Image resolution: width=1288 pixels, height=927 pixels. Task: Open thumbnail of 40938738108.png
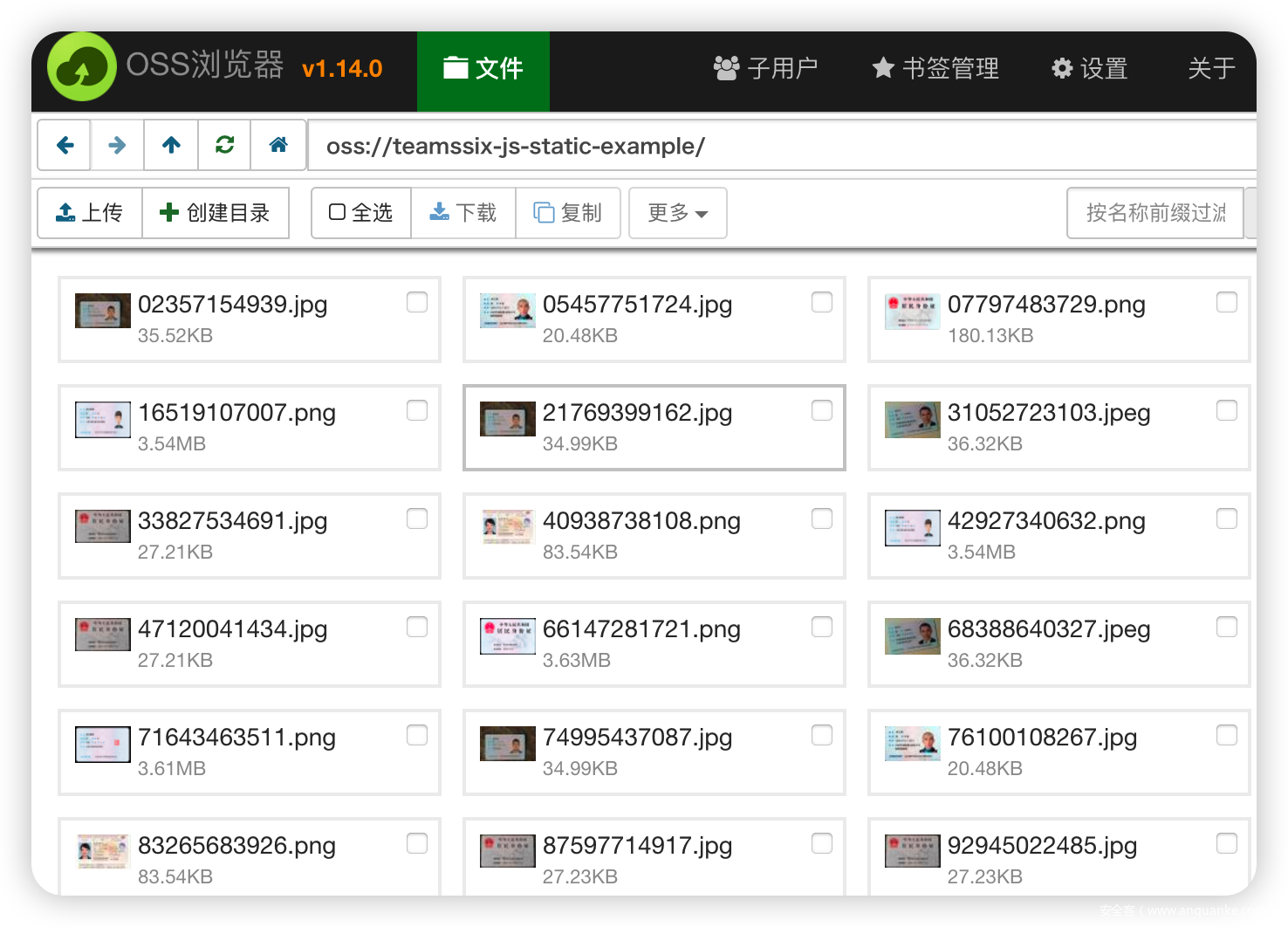click(507, 528)
